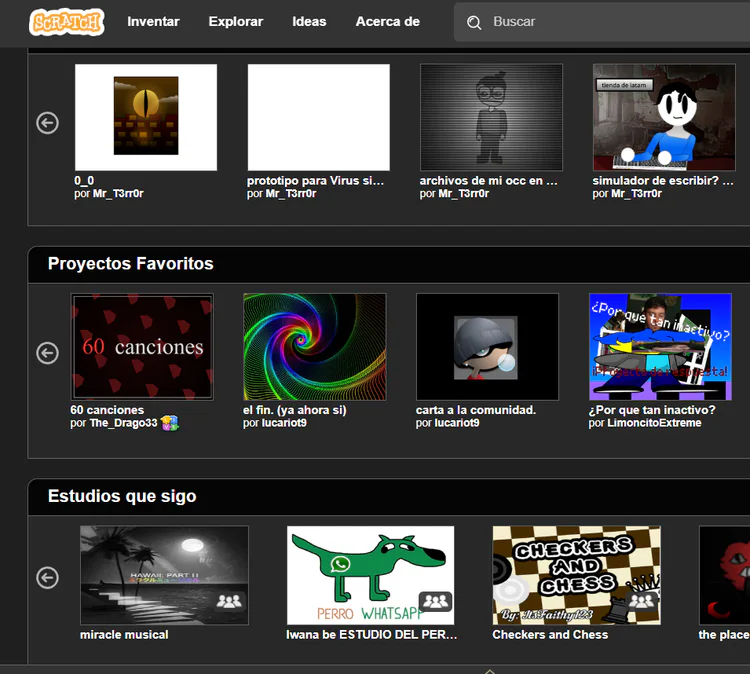Open the archivos de mi occ thumbnail
The width and height of the screenshot is (750, 674).
491,117
